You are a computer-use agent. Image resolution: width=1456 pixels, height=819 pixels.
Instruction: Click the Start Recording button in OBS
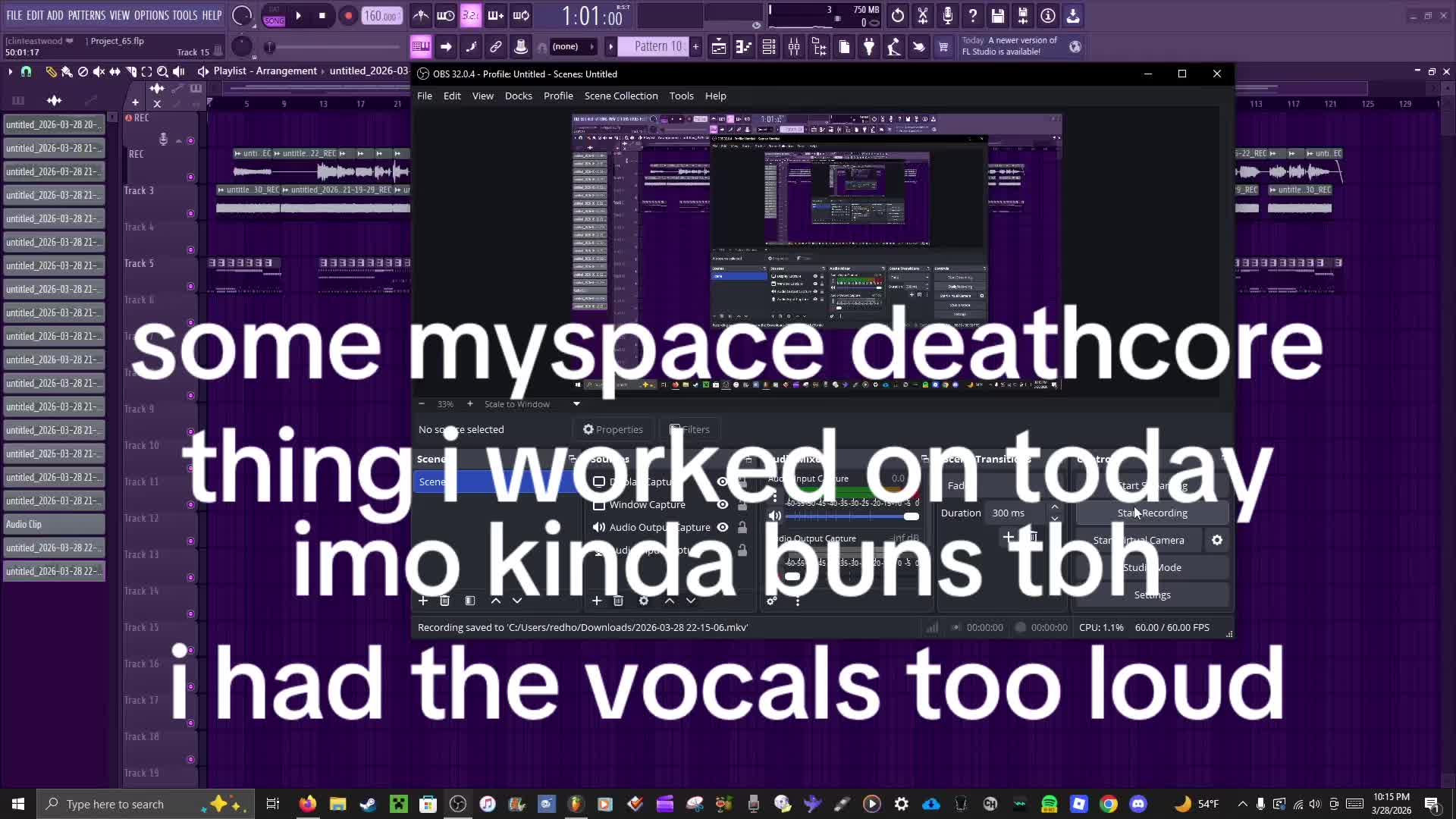(1152, 513)
